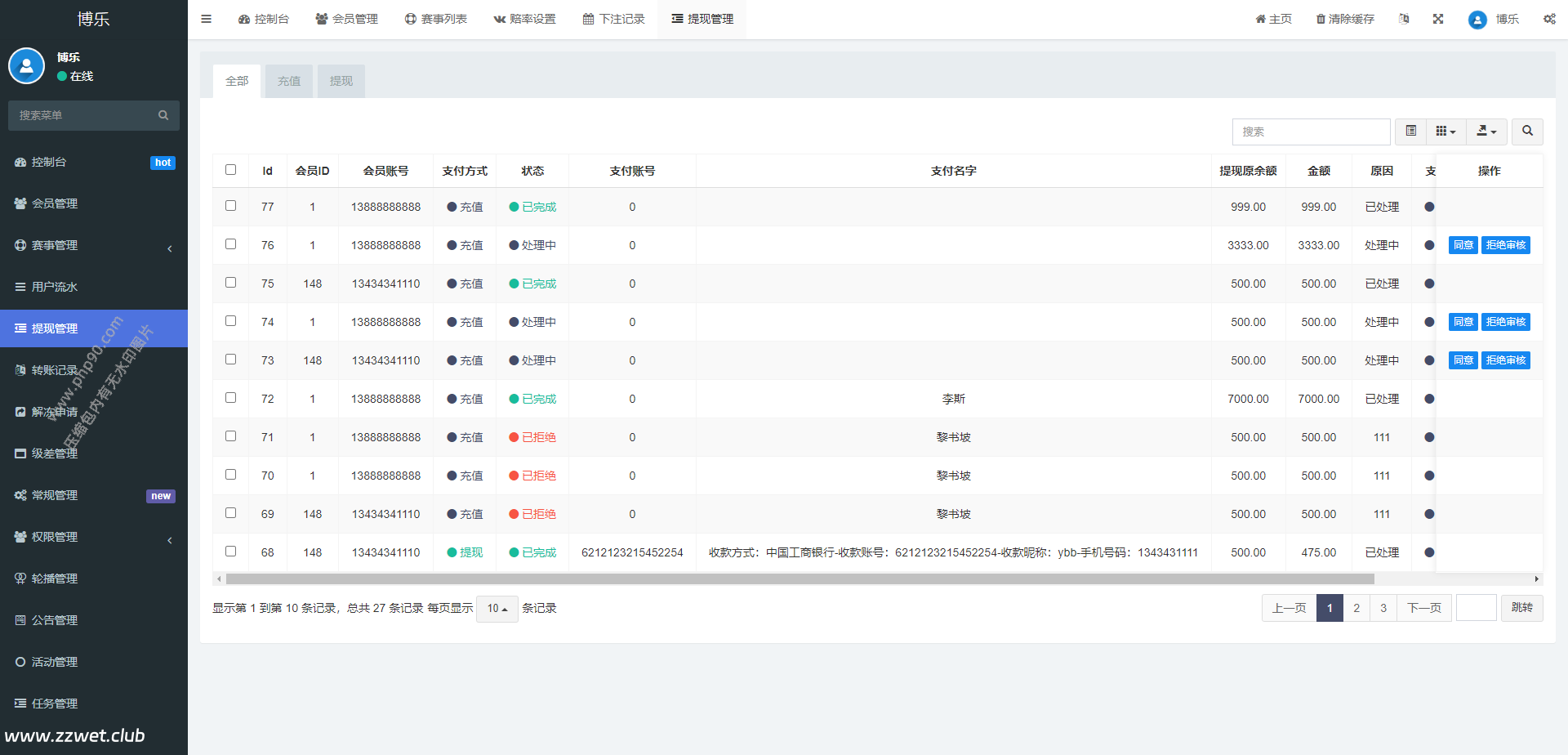Sort by the 金额 column header
Screen dimensions: 1568x755
[1319, 171]
